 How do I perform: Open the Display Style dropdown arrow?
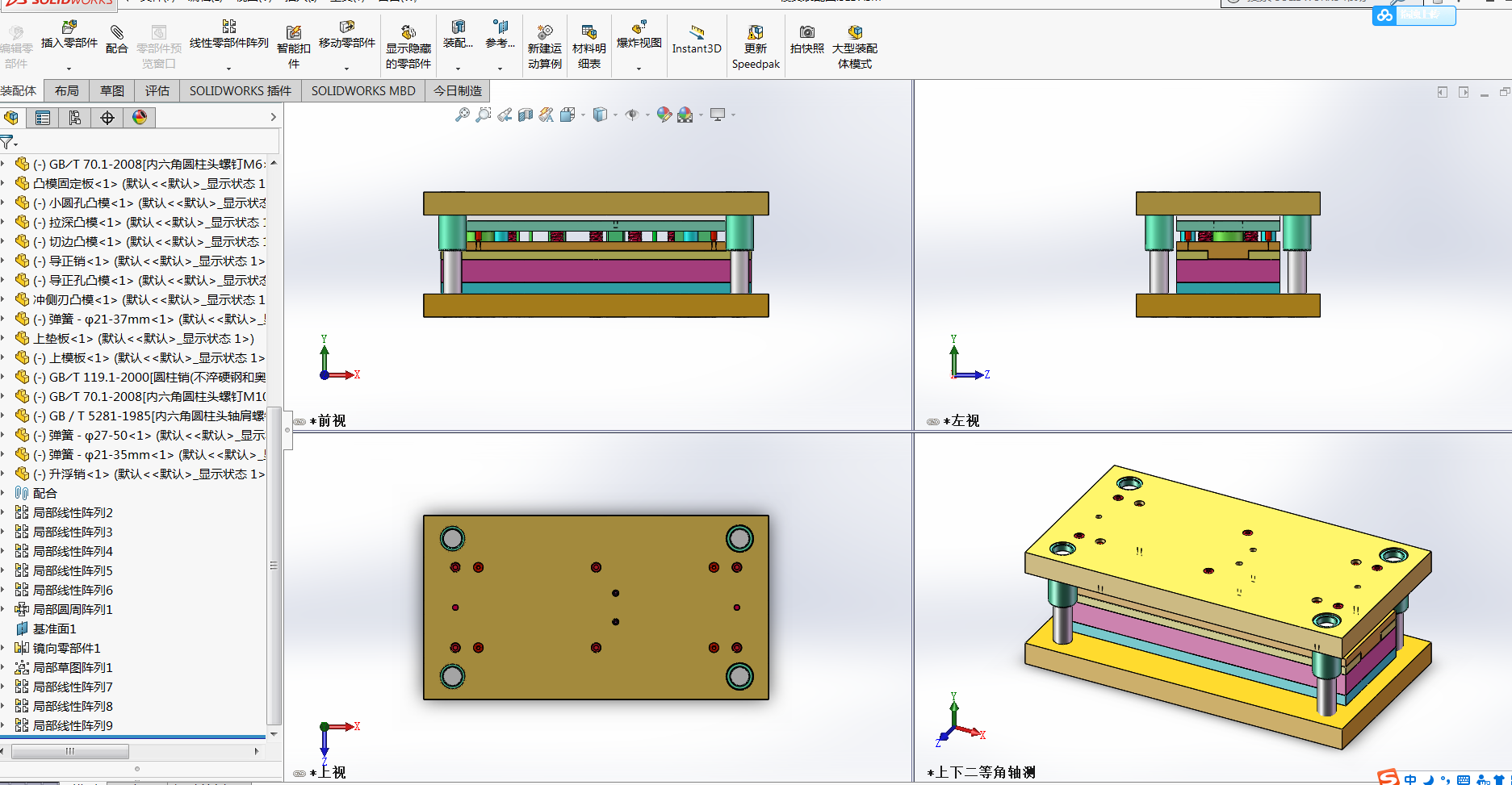point(615,115)
